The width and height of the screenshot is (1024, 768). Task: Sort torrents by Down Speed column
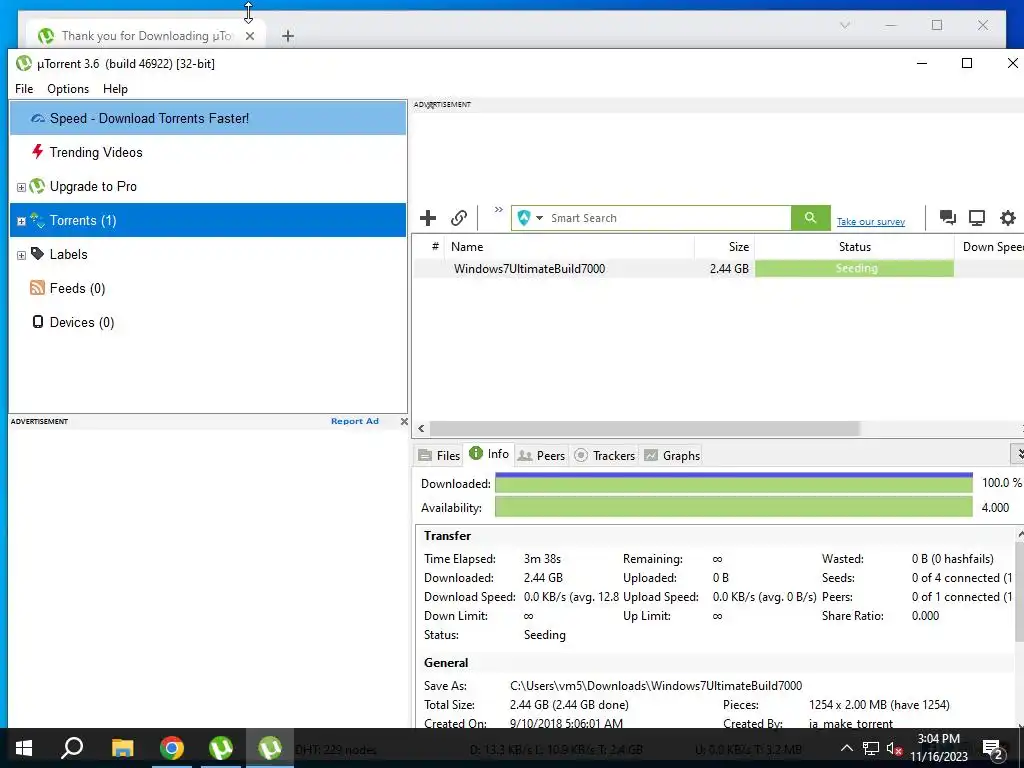[989, 247]
